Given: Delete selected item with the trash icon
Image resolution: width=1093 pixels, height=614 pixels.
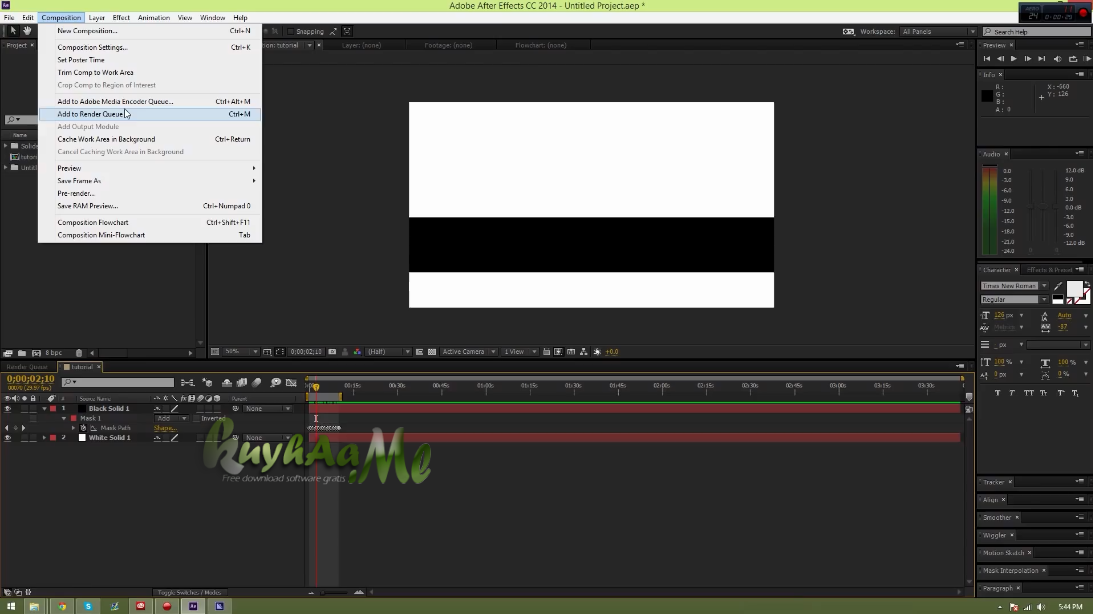Looking at the screenshot, I should 79,353.
